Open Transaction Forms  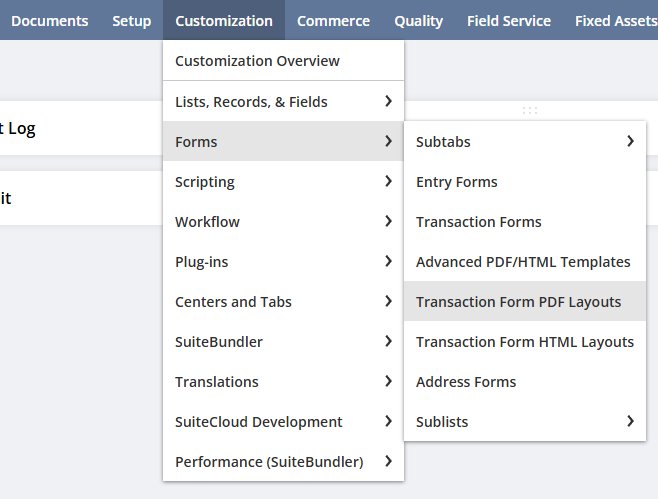pos(525,222)
